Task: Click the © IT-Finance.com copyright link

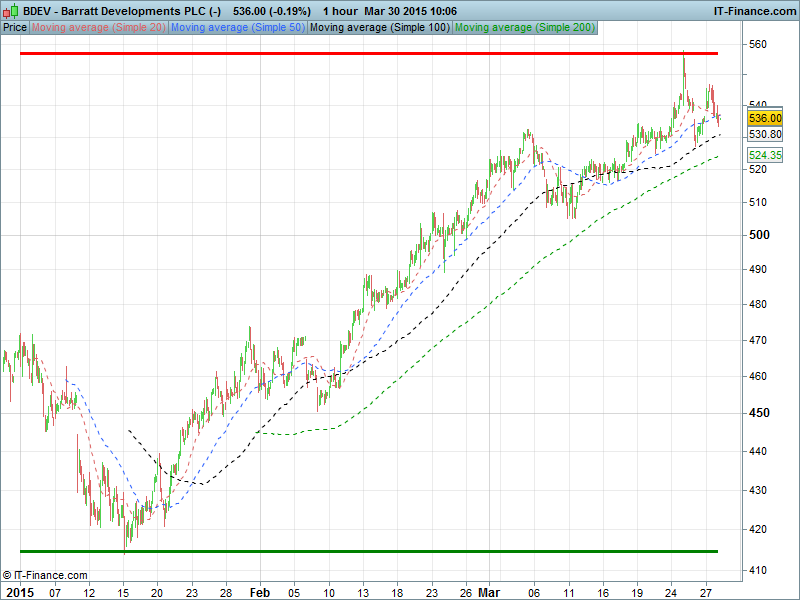Action: (x=45, y=575)
